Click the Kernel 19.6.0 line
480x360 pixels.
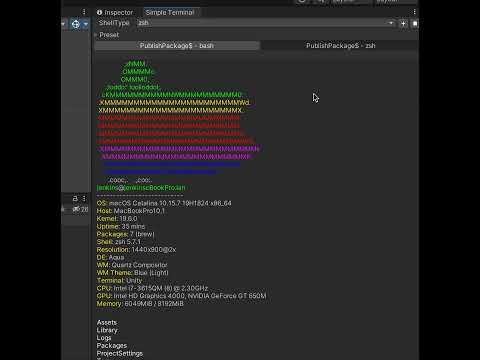coord(117,219)
